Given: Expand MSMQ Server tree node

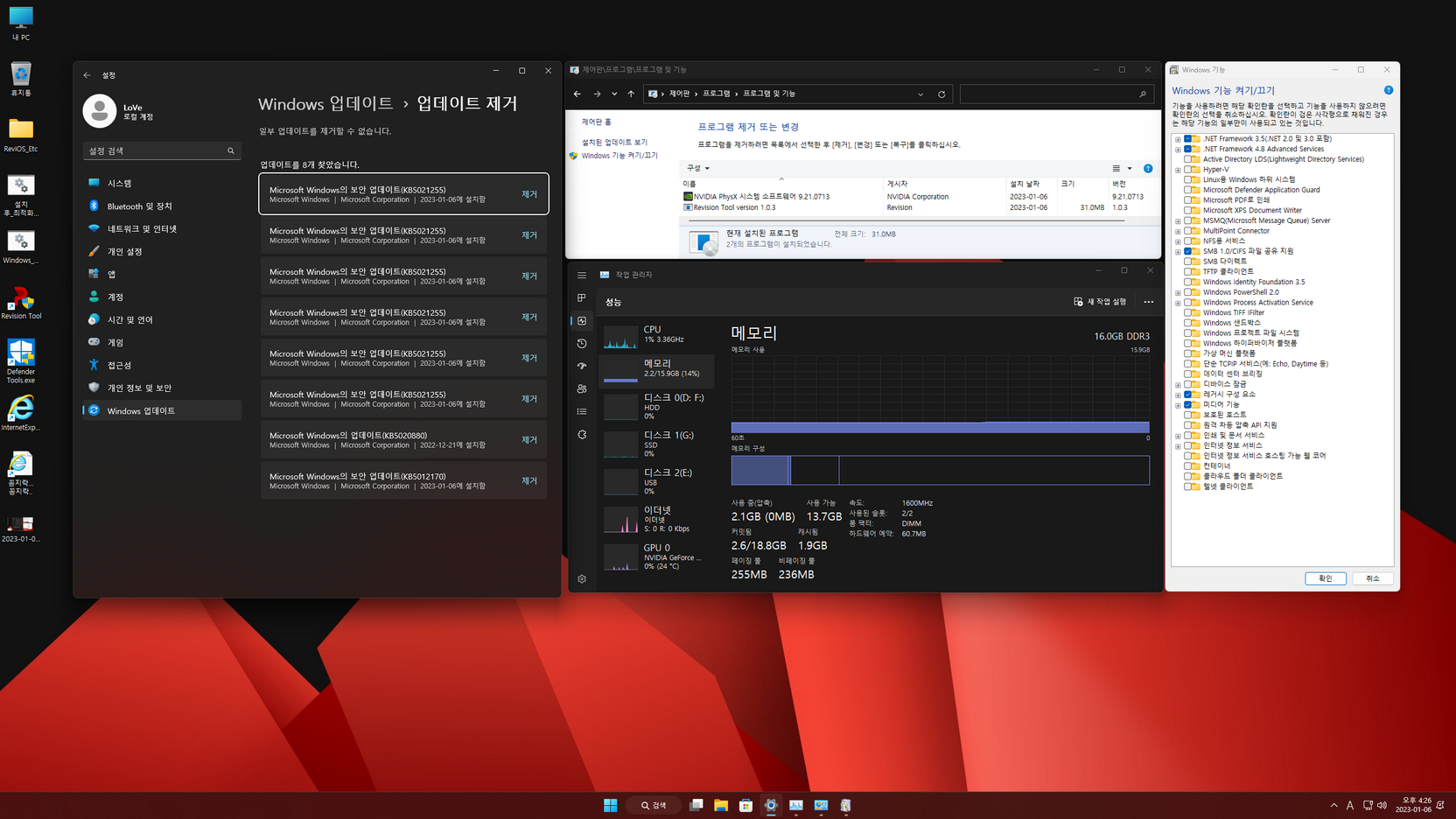Looking at the screenshot, I should point(1178,220).
